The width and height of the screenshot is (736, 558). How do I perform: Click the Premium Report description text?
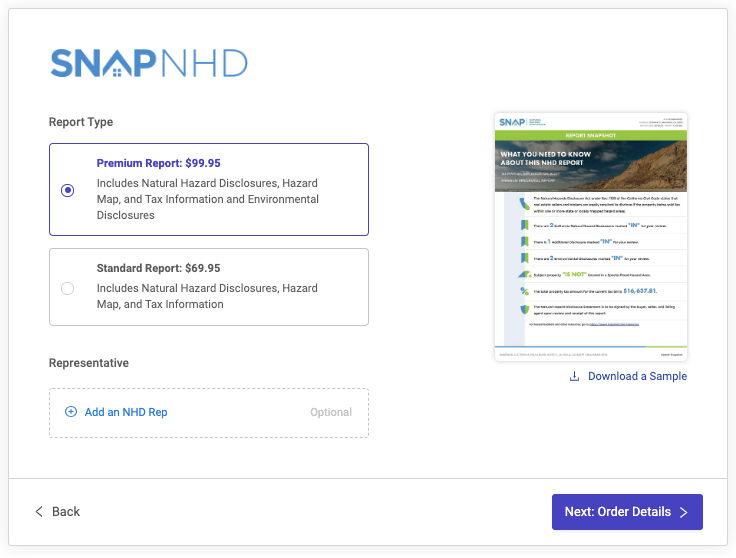pos(208,199)
